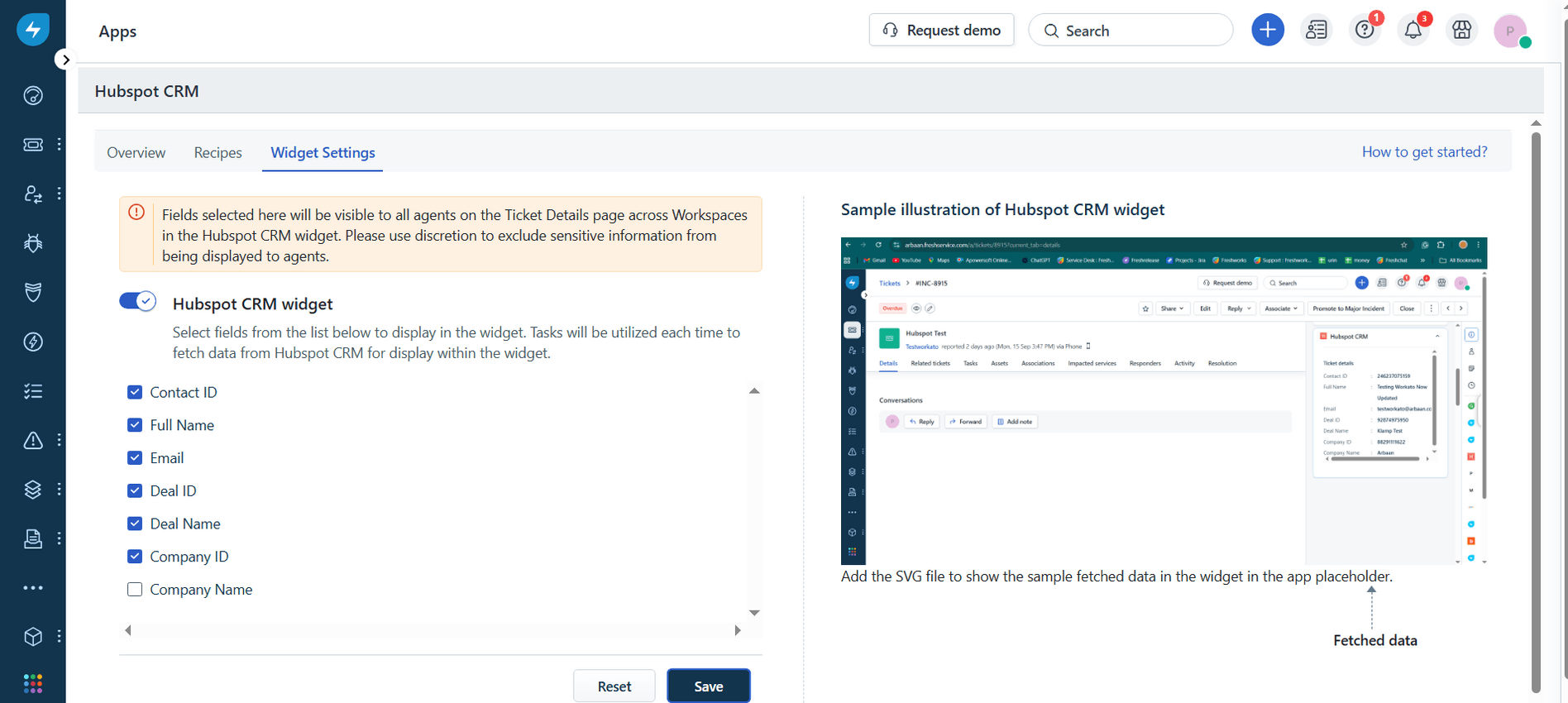
Task: Uncheck the Deal ID checkbox
Action: click(135, 490)
